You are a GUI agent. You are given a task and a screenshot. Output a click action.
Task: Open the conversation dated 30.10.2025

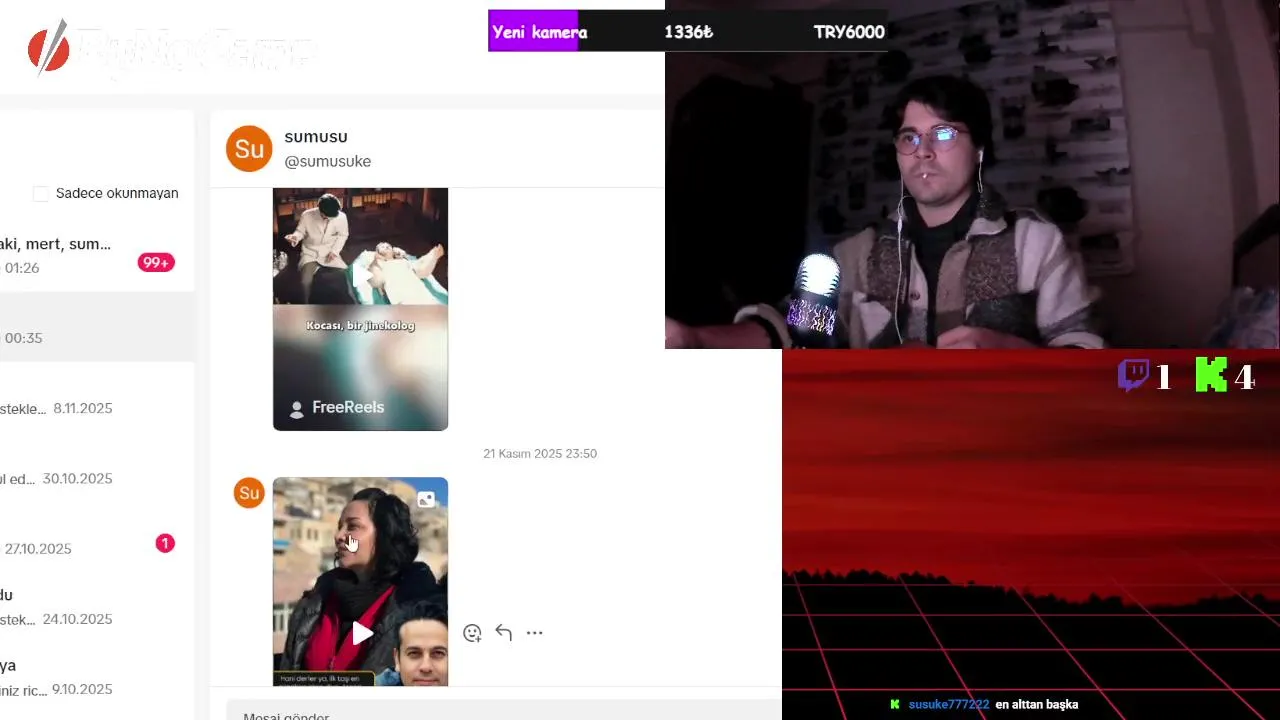point(97,467)
